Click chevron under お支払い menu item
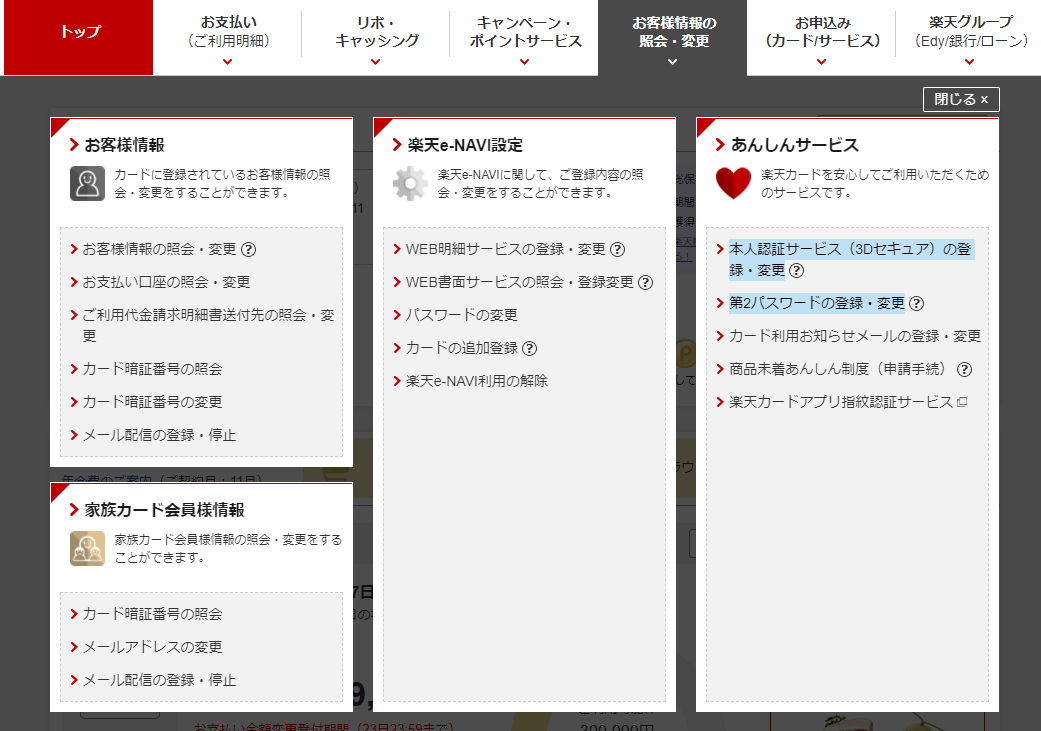This screenshot has width=1041, height=731. coord(228,62)
